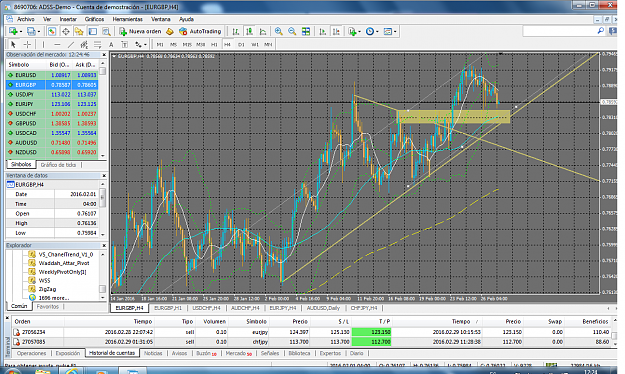Select the vertical line drawing tool

point(43,44)
